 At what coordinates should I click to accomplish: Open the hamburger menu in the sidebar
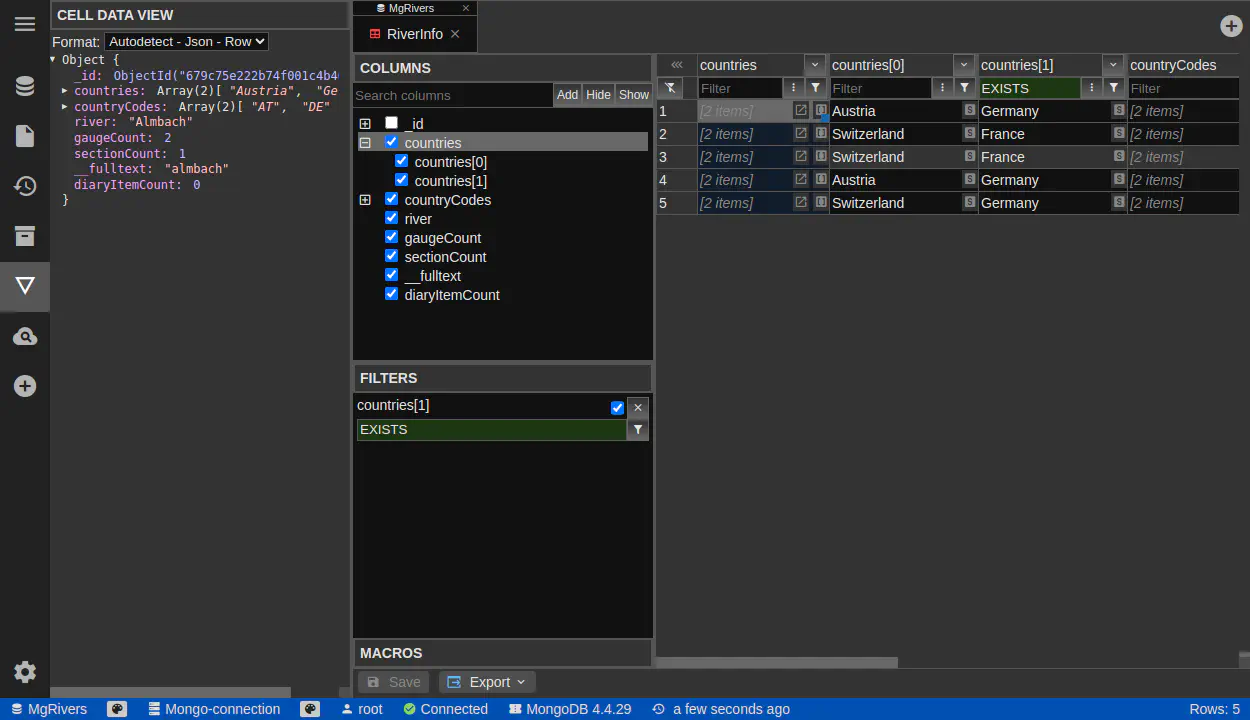(25, 24)
